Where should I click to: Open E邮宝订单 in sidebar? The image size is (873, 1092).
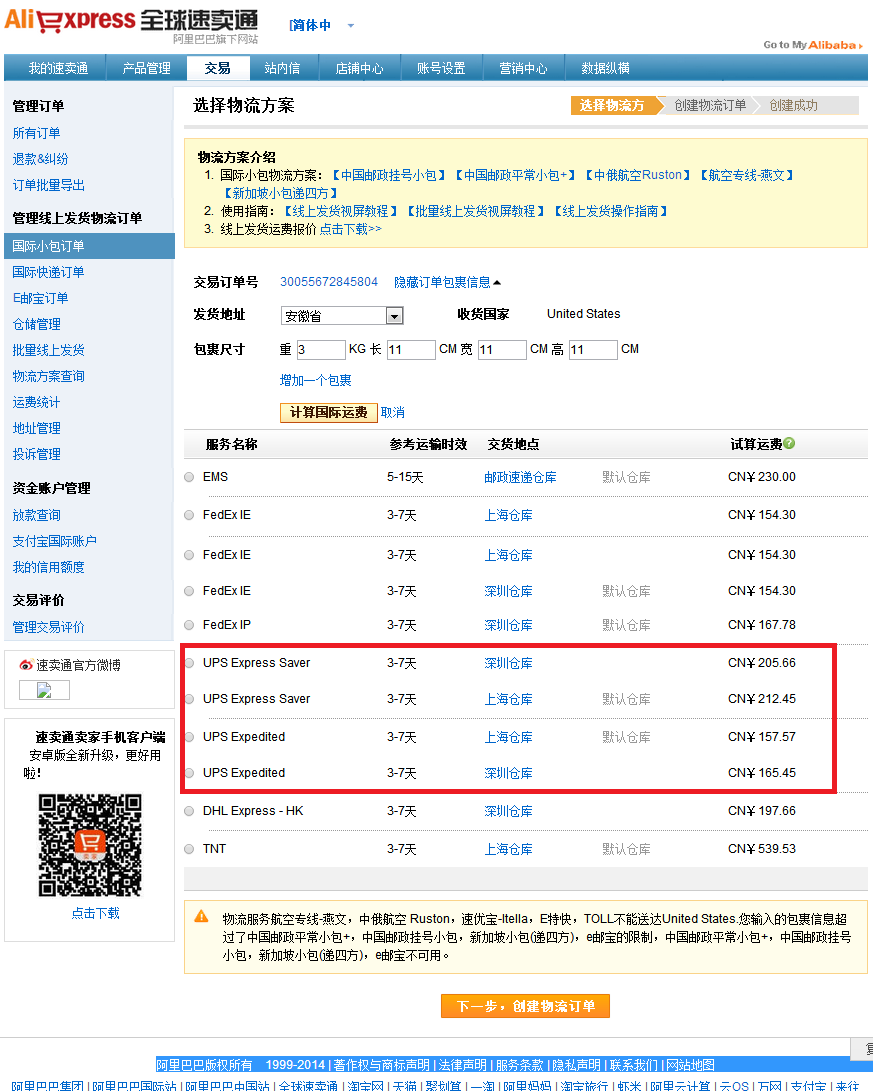tap(40, 298)
